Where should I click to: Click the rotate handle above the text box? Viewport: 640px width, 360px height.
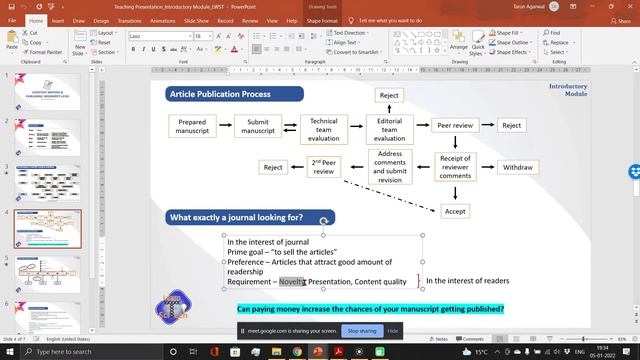324,221
